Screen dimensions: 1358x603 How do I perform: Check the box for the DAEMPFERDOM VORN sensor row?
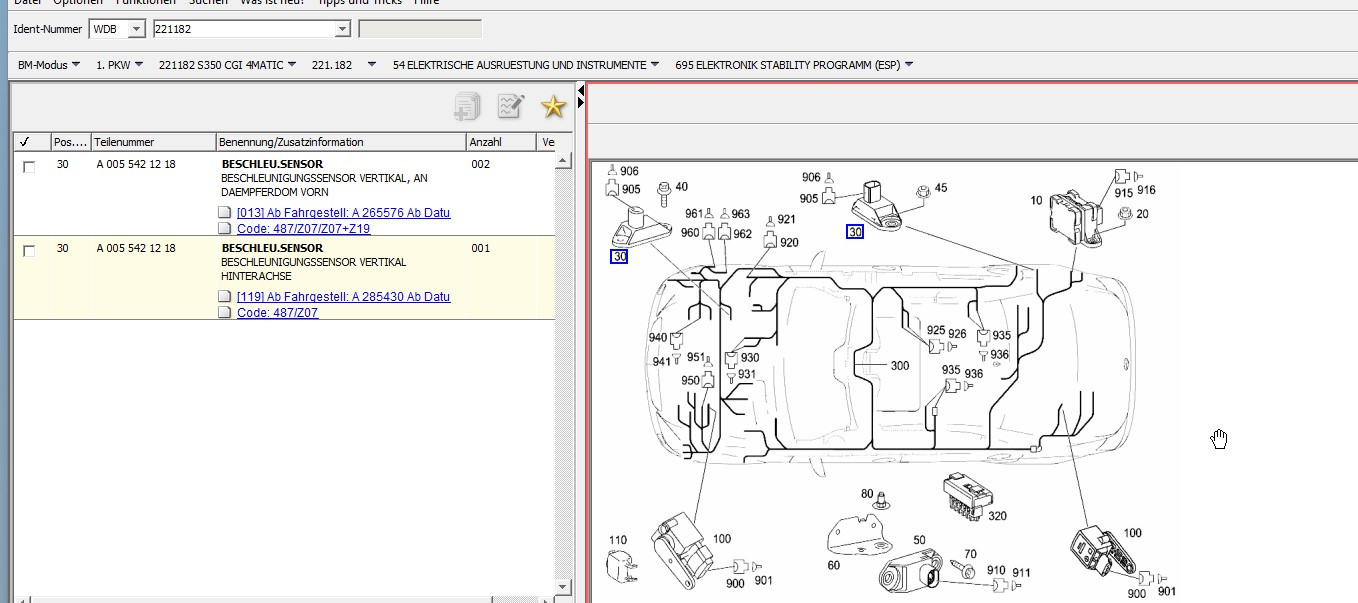pyautogui.click(x=29, y=167)
